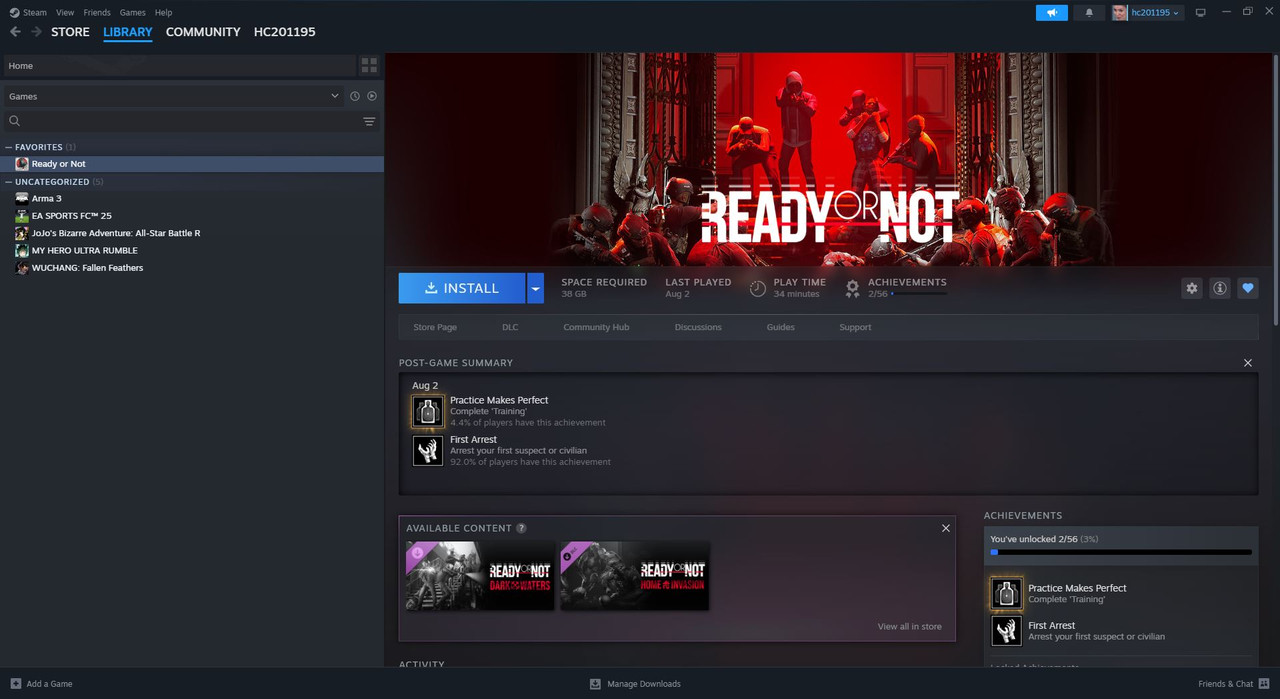
Task: Dismiss the Available Content panel
Action: click(946, 528)
